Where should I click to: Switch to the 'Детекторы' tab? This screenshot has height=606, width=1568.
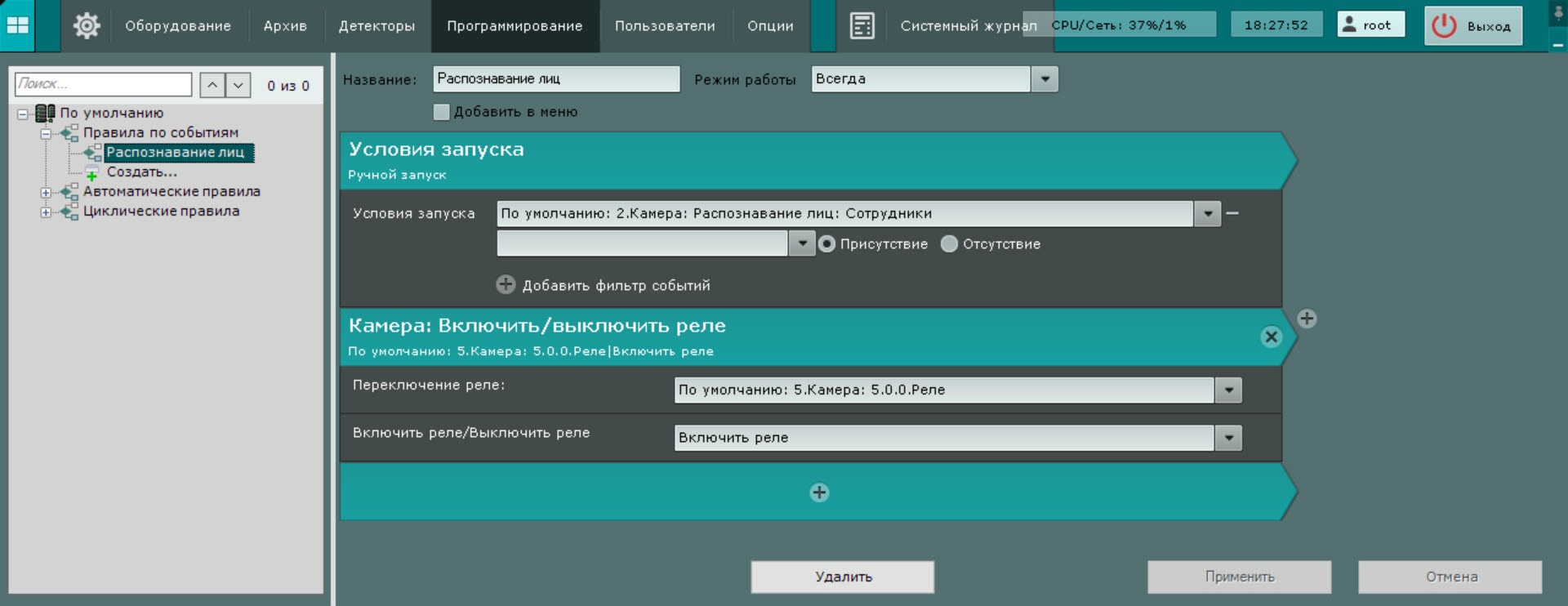[376, 26]
